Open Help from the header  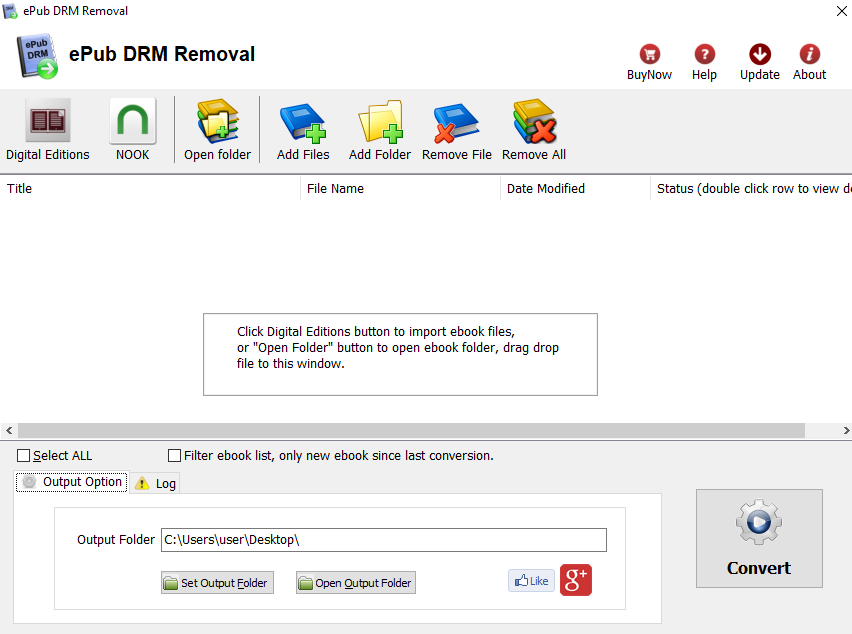(x=704, y=62)
